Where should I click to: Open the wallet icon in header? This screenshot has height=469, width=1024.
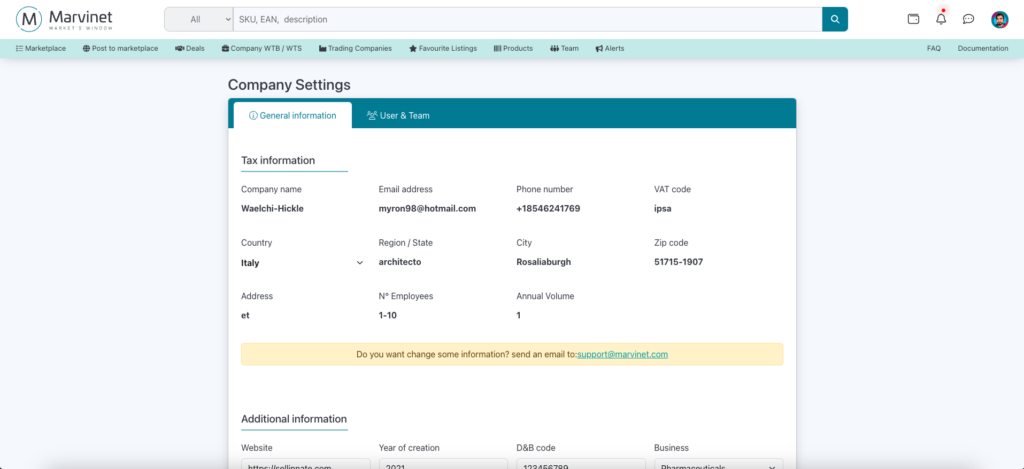(913, 19)
